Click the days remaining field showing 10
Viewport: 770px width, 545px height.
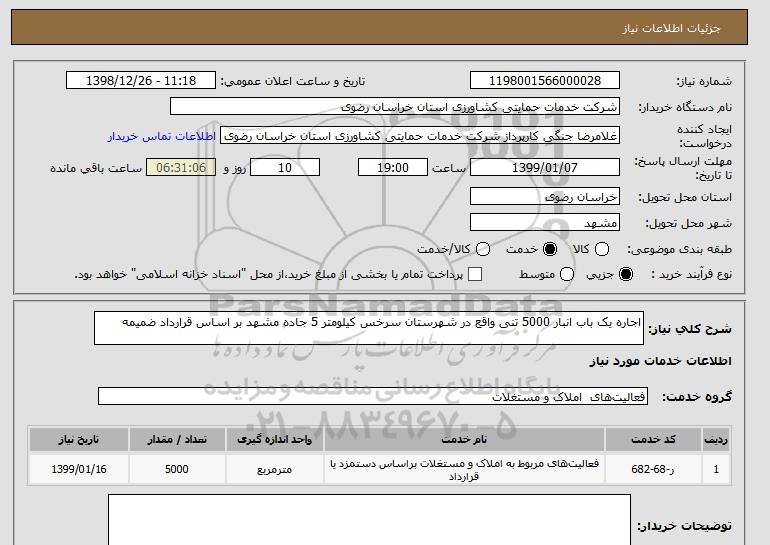point(285,167)
